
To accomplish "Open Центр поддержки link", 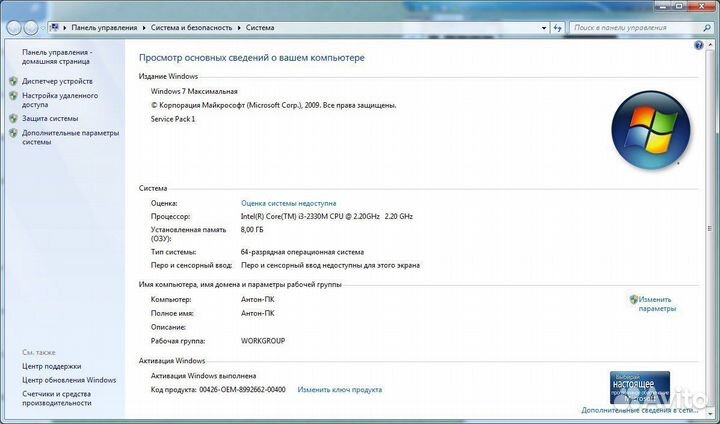I will (x=51, y=366).
